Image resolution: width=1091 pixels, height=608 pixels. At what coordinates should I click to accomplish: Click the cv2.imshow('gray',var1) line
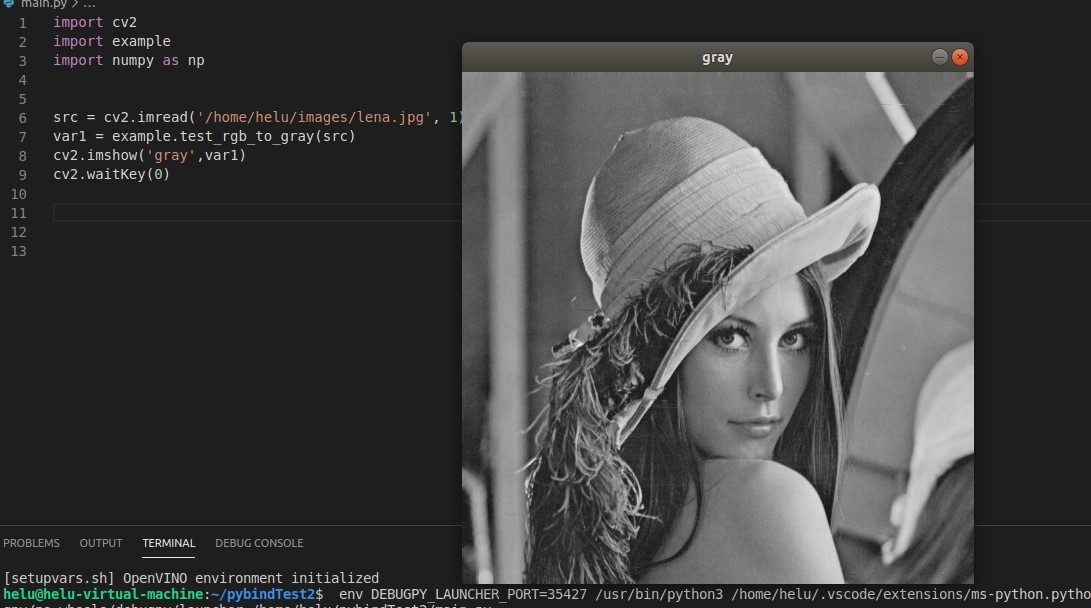pyautogui.click(x=150, y=155)
